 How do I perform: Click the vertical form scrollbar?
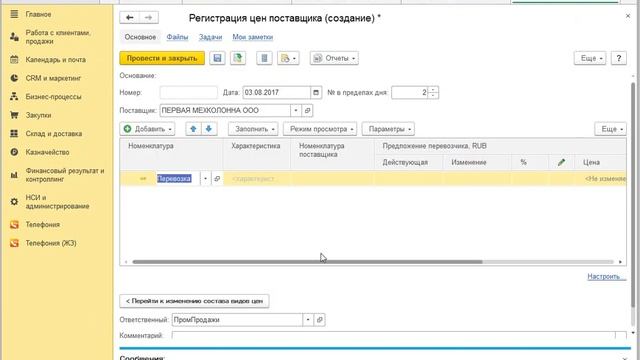coord(633,195)
